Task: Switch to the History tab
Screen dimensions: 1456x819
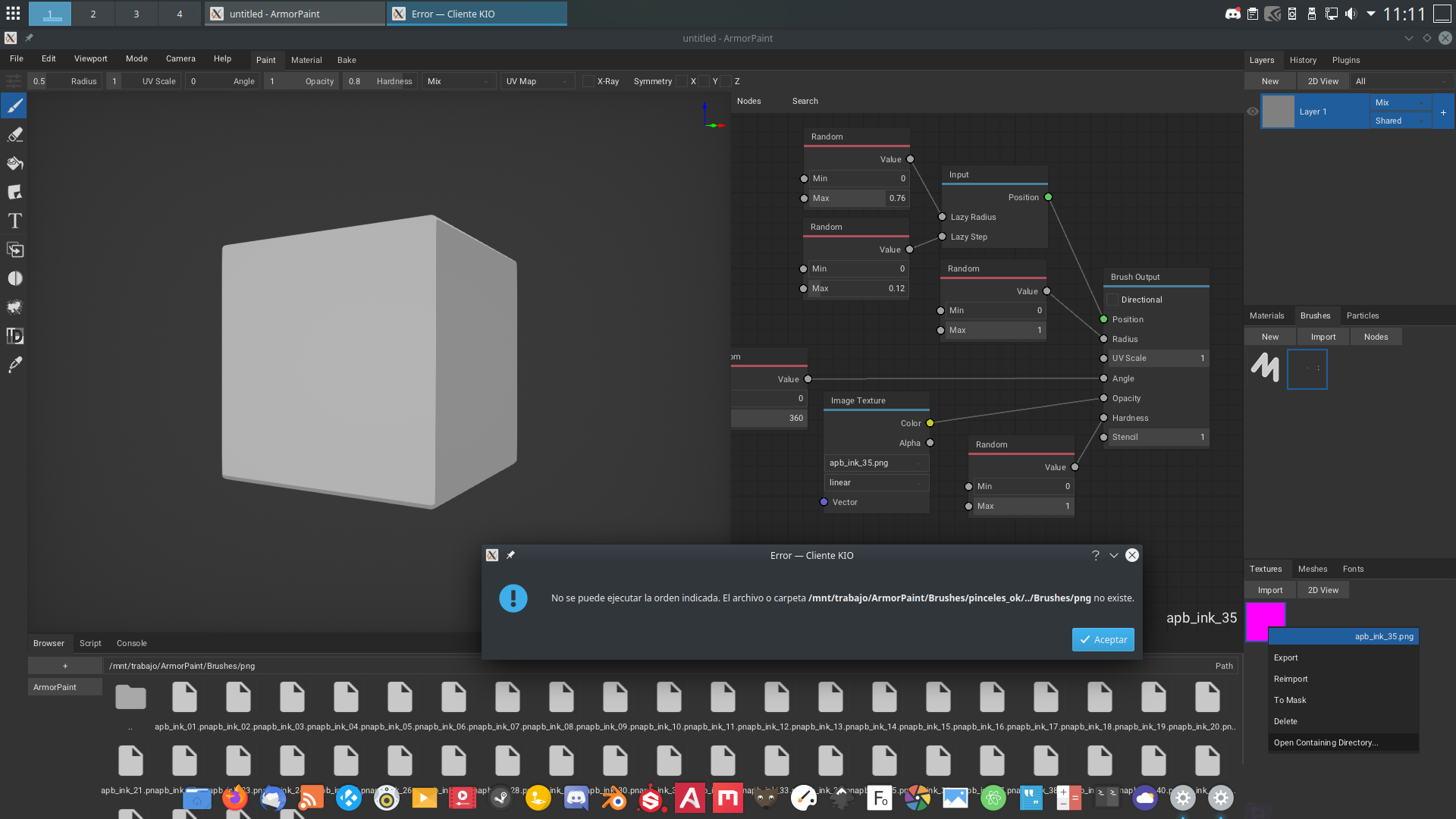Action: (x=1303, y=60)
